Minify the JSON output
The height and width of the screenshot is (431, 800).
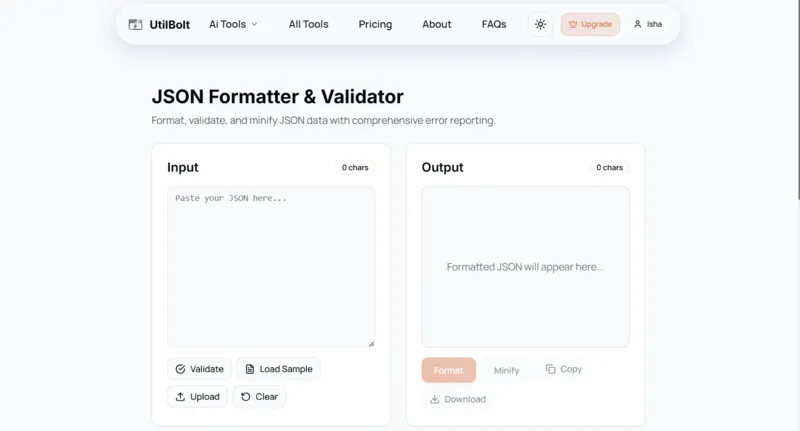(x=506, y=370)
